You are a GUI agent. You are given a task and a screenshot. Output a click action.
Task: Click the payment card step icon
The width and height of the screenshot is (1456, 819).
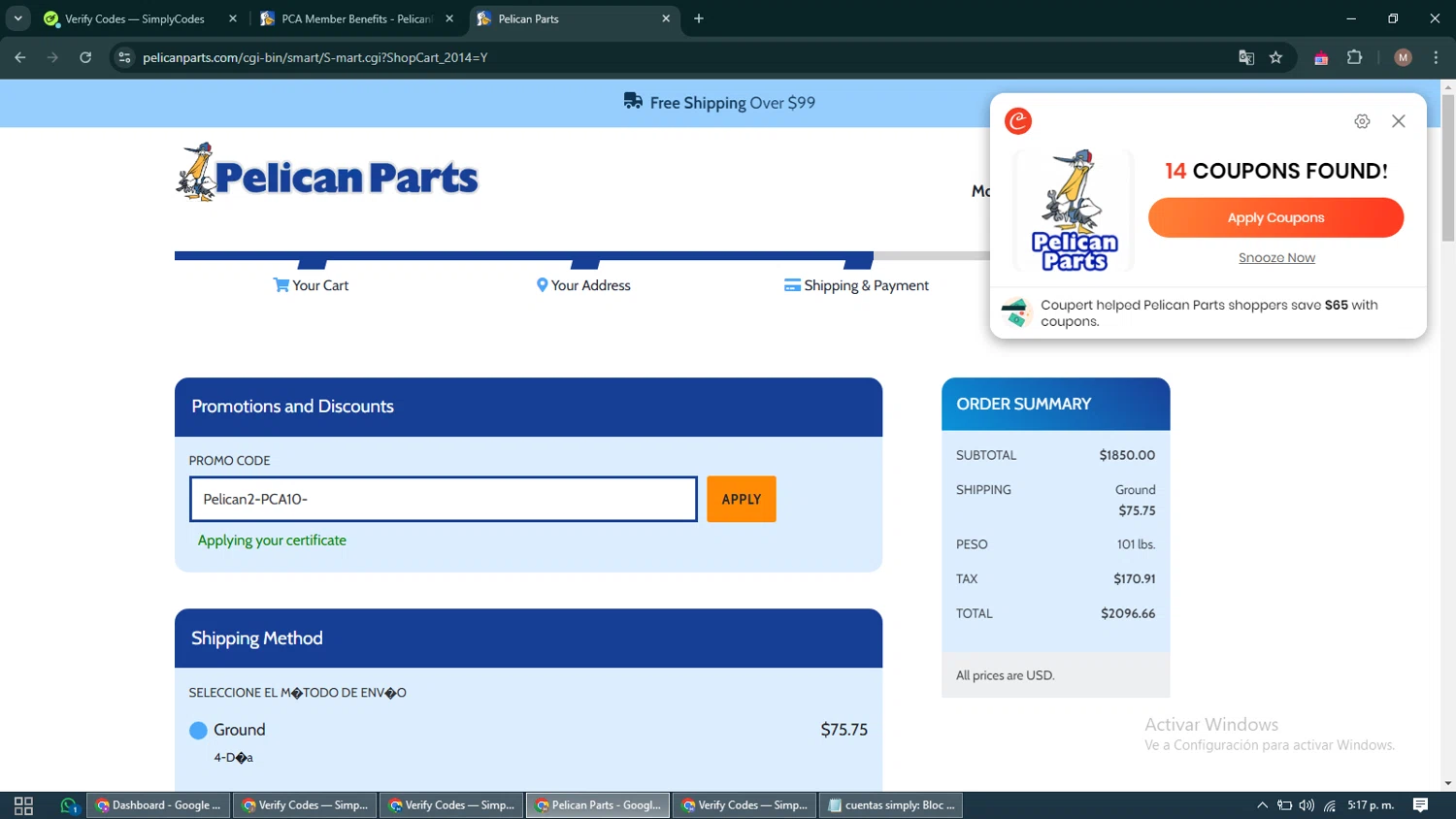[792, 285]
